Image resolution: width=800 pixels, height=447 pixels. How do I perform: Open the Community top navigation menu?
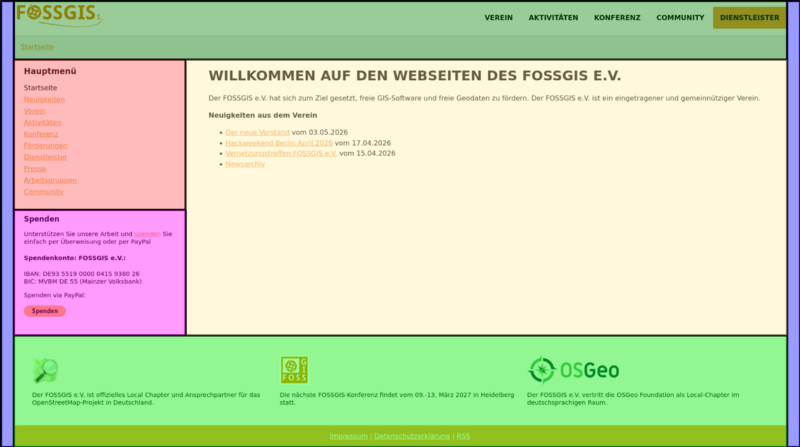point(680,17)
